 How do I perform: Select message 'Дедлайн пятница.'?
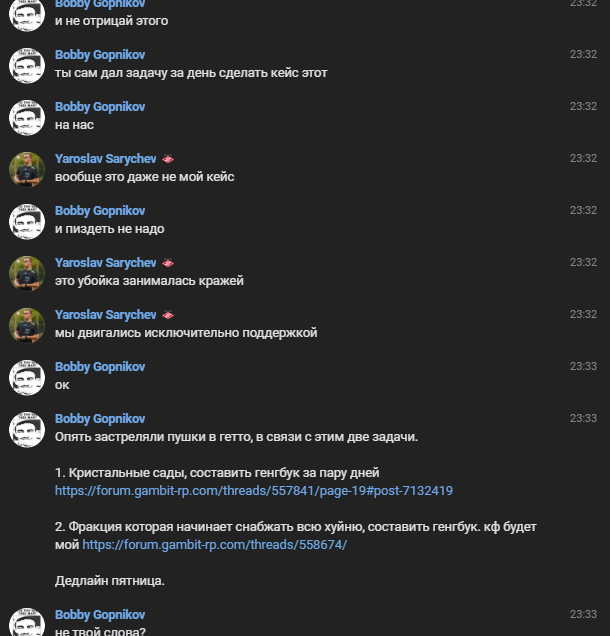110,581
